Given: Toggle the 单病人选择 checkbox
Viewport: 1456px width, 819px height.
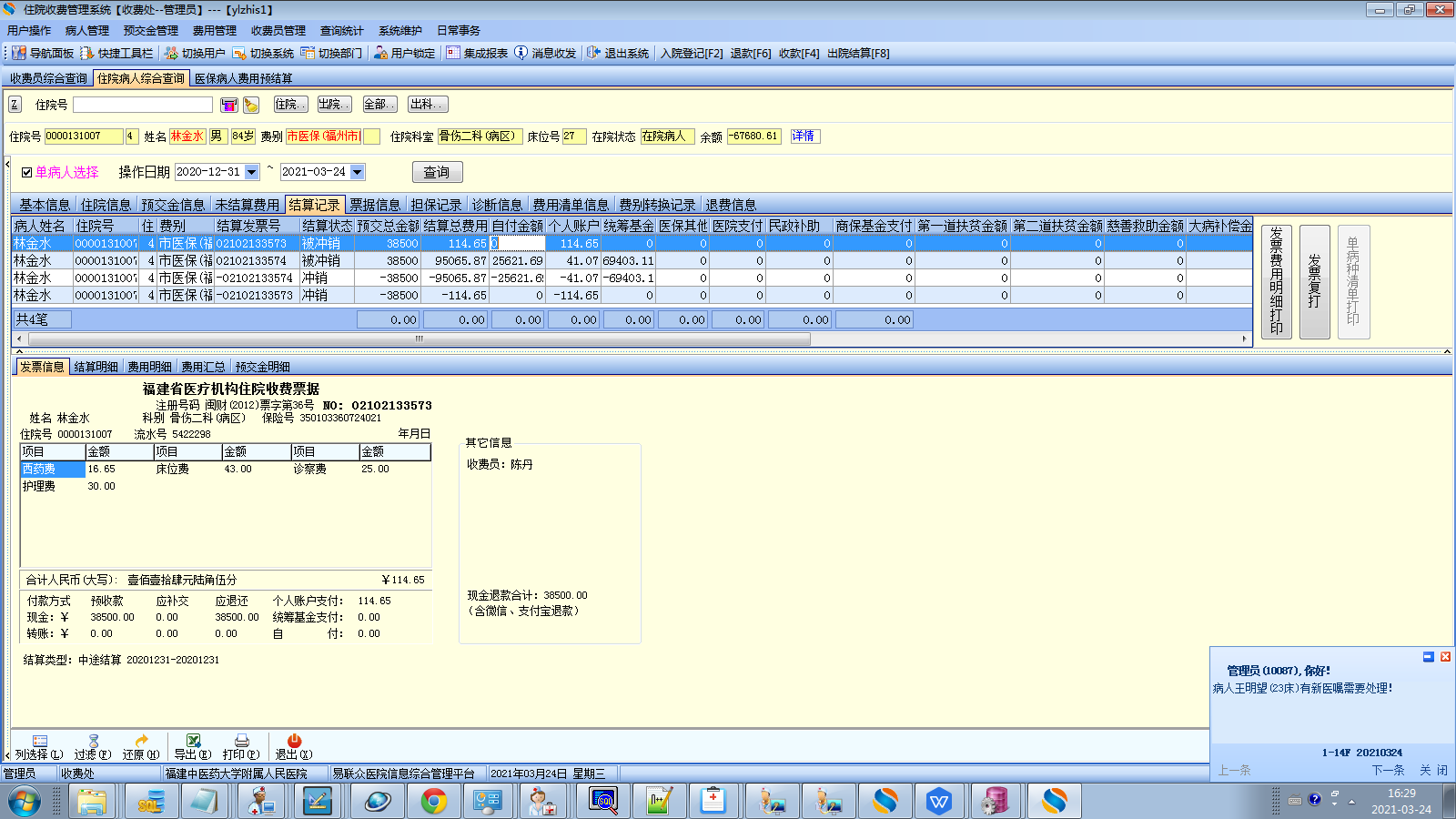Looking at the screenshot, I should pos(27,172).
